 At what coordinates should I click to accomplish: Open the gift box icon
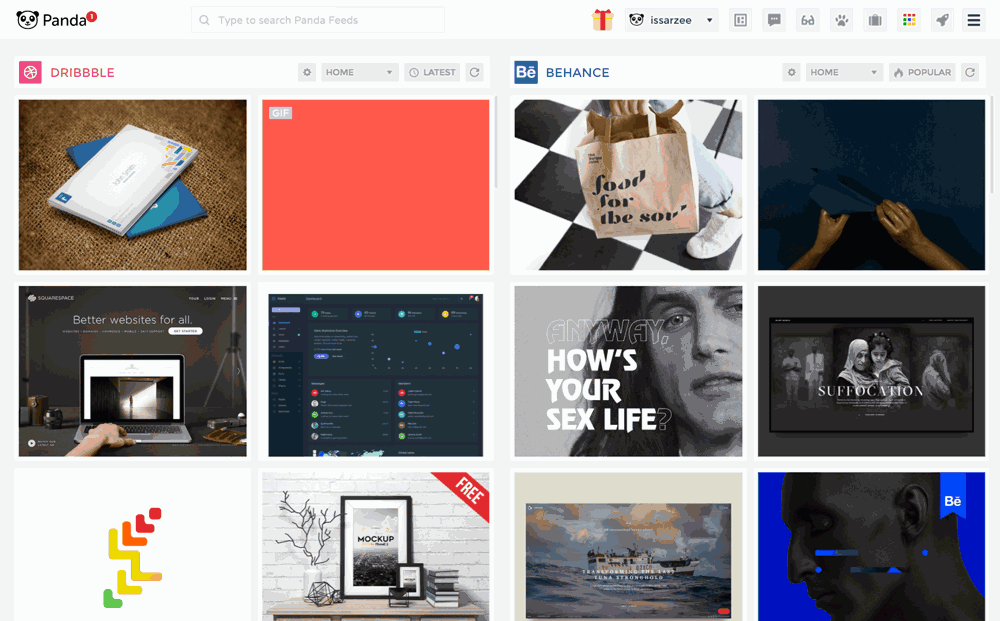[602, 20]
